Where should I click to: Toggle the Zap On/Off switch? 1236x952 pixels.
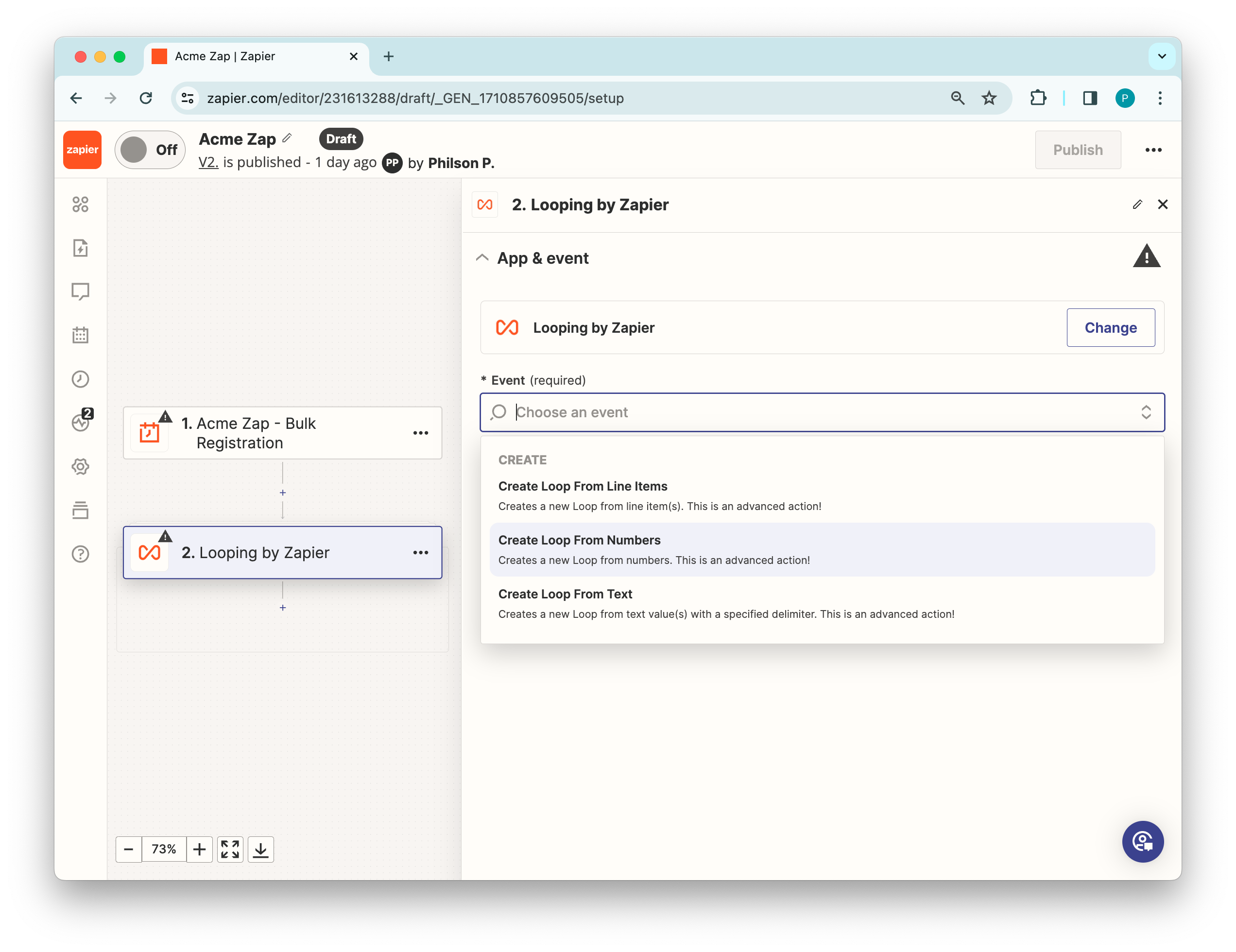tap(150, 150)
